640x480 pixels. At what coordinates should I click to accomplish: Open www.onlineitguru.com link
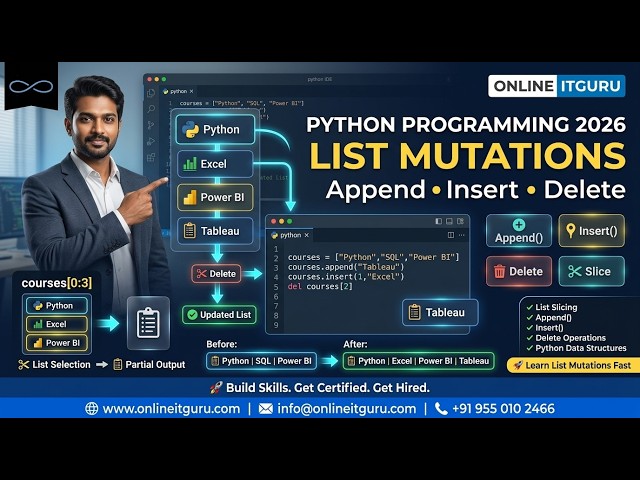click(171, 409)
